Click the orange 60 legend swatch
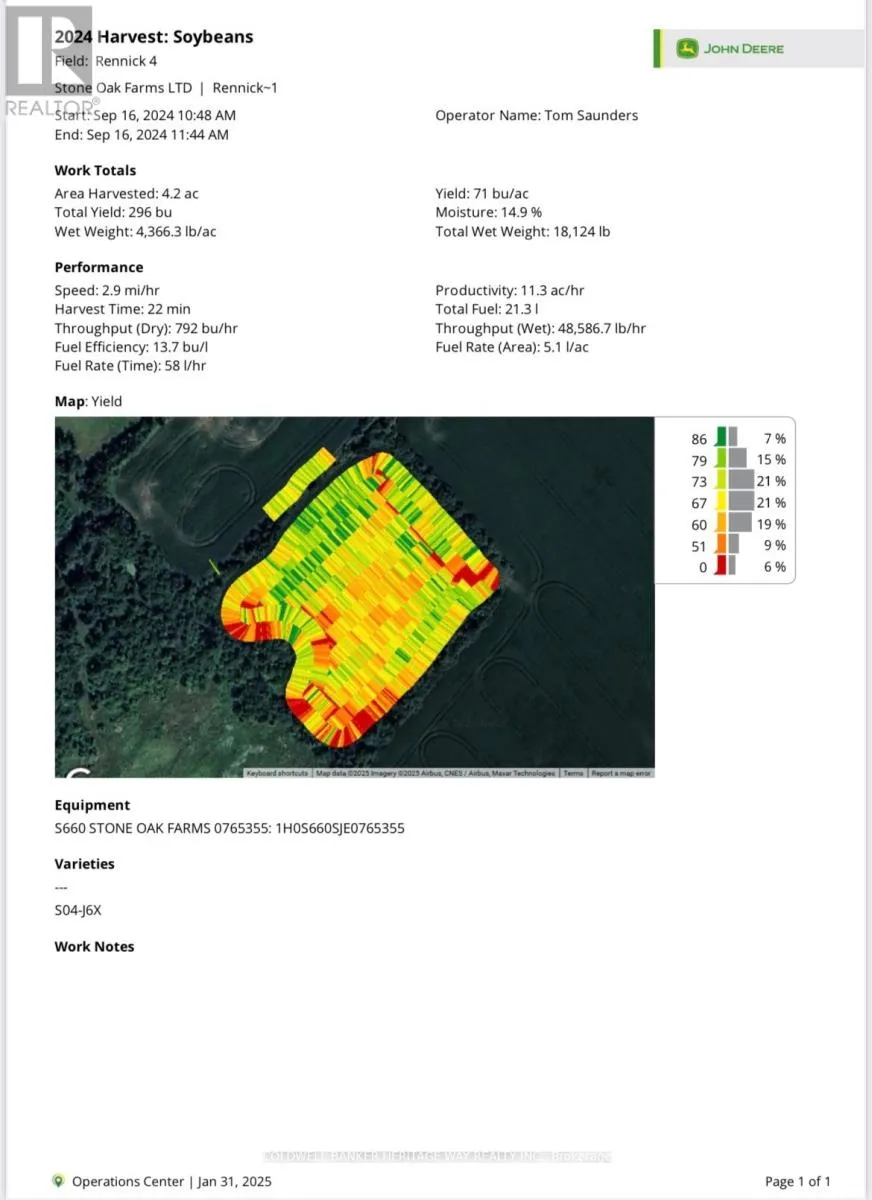This screenshot has height=1200, width=872. (721, 524)
